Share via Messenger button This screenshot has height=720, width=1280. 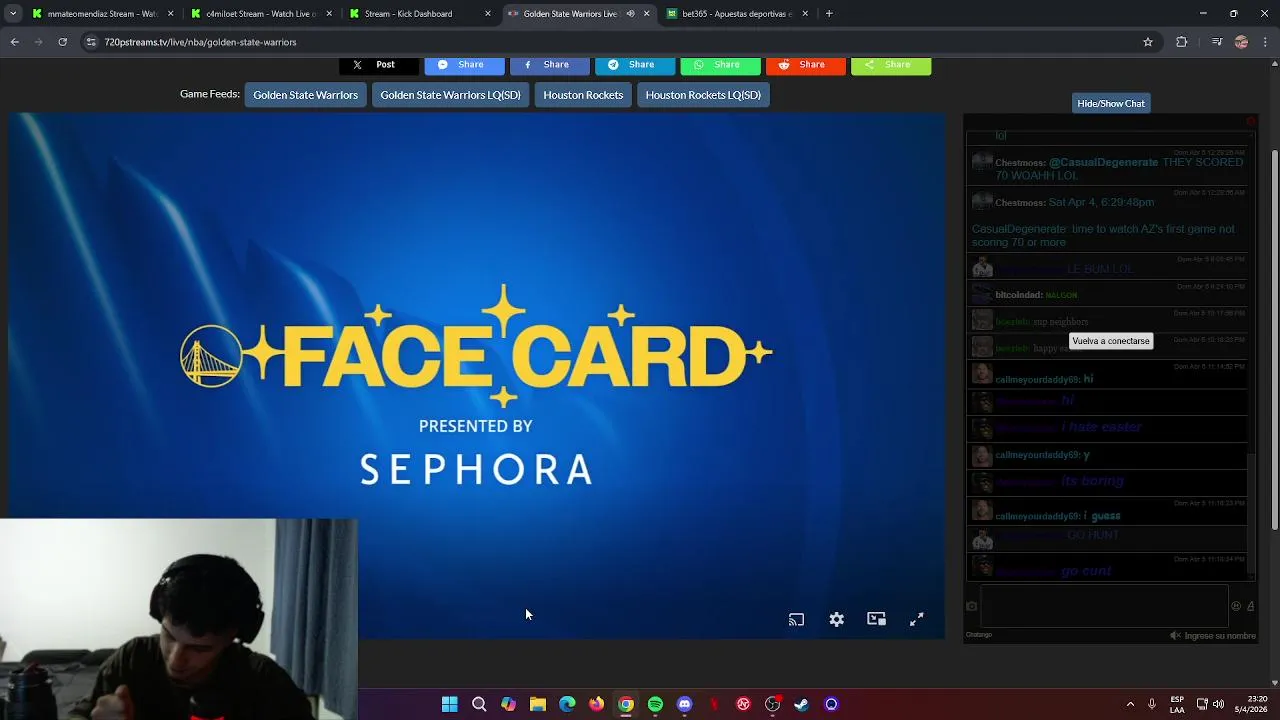point(465,65)
